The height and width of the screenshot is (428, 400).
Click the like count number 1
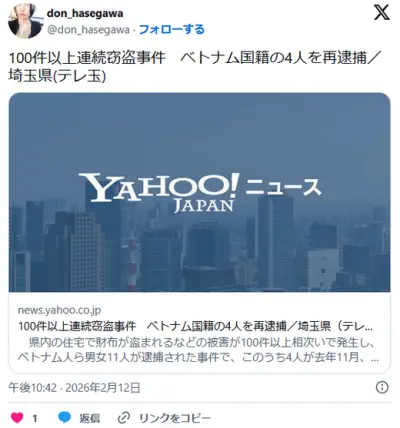click(35, 418)
